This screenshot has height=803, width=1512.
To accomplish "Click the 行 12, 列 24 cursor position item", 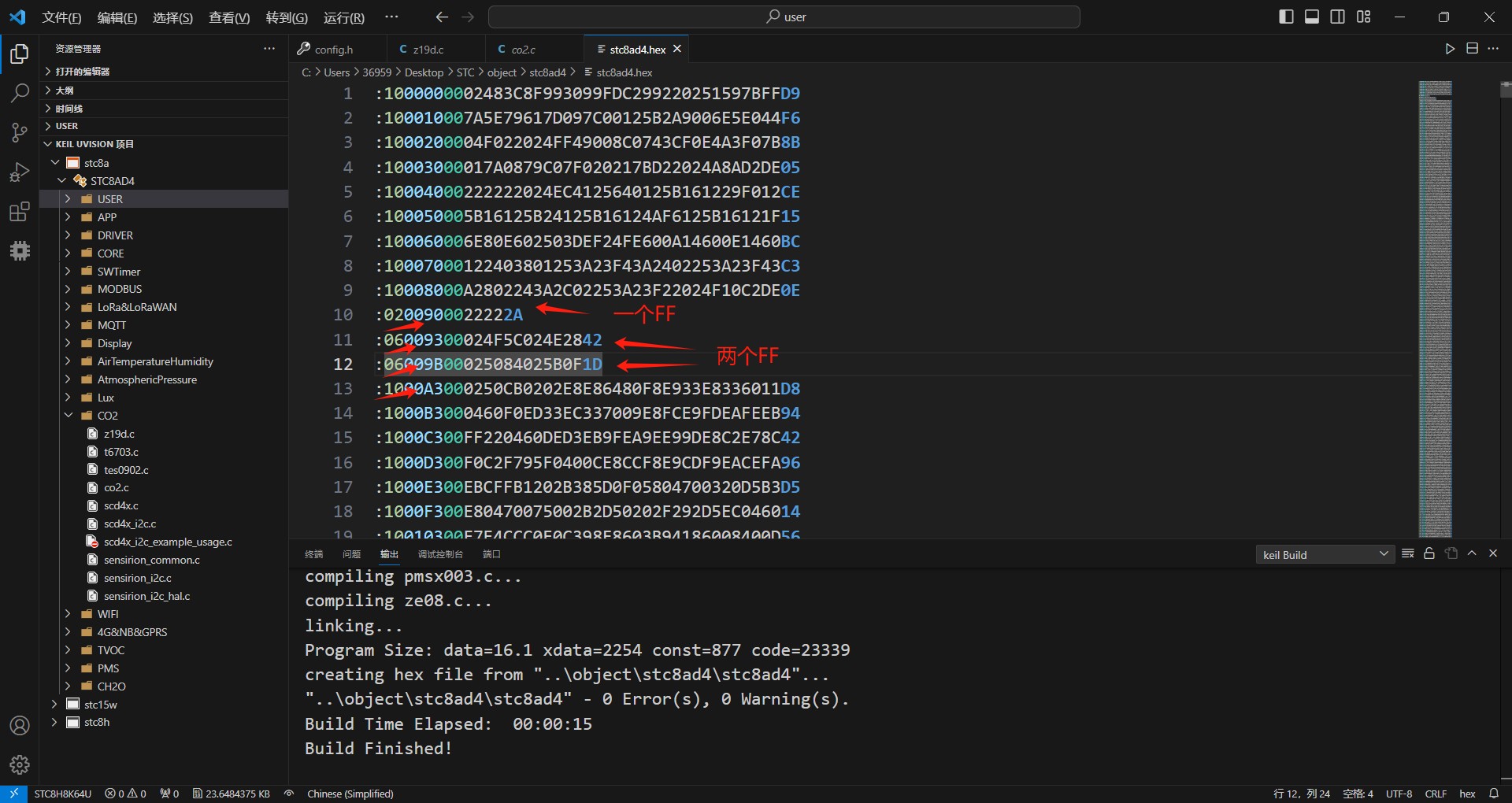I will [x=1301, y=794].
